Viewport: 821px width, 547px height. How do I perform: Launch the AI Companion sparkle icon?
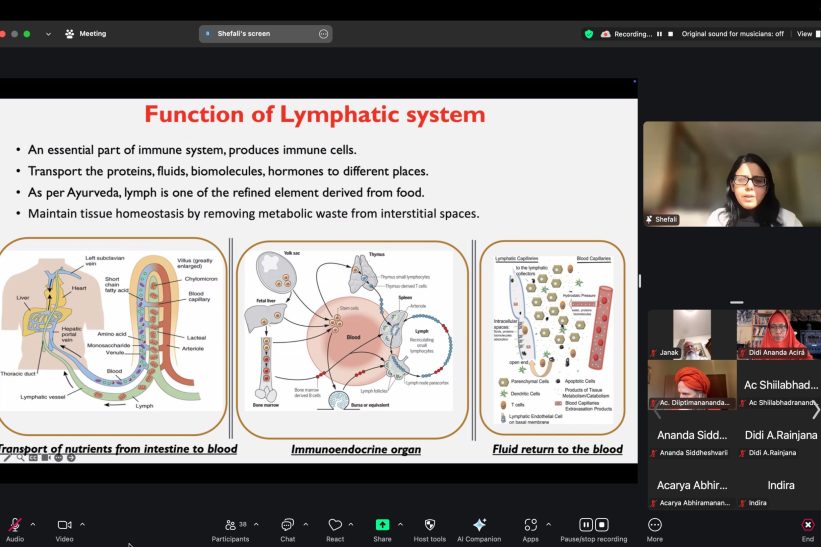point(479,525)
